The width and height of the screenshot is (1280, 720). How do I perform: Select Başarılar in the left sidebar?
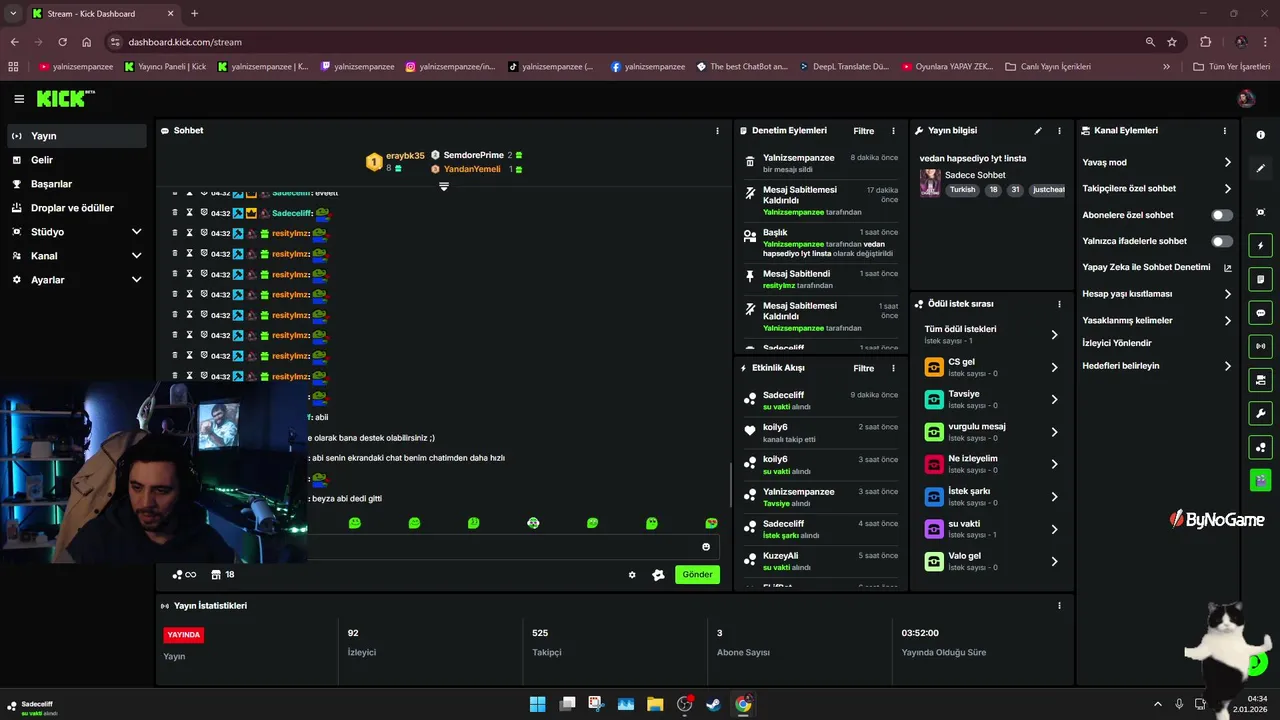pyautogui.click(x=76, y=184)
